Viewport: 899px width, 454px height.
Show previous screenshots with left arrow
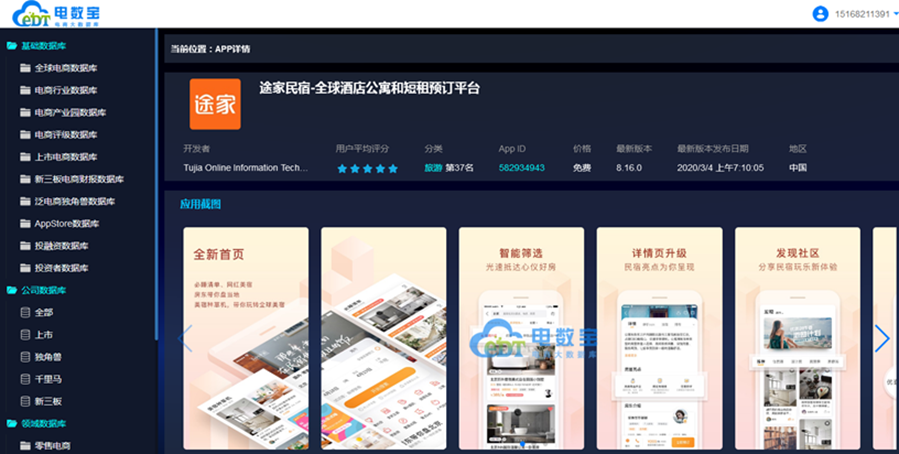coord(185,339)
